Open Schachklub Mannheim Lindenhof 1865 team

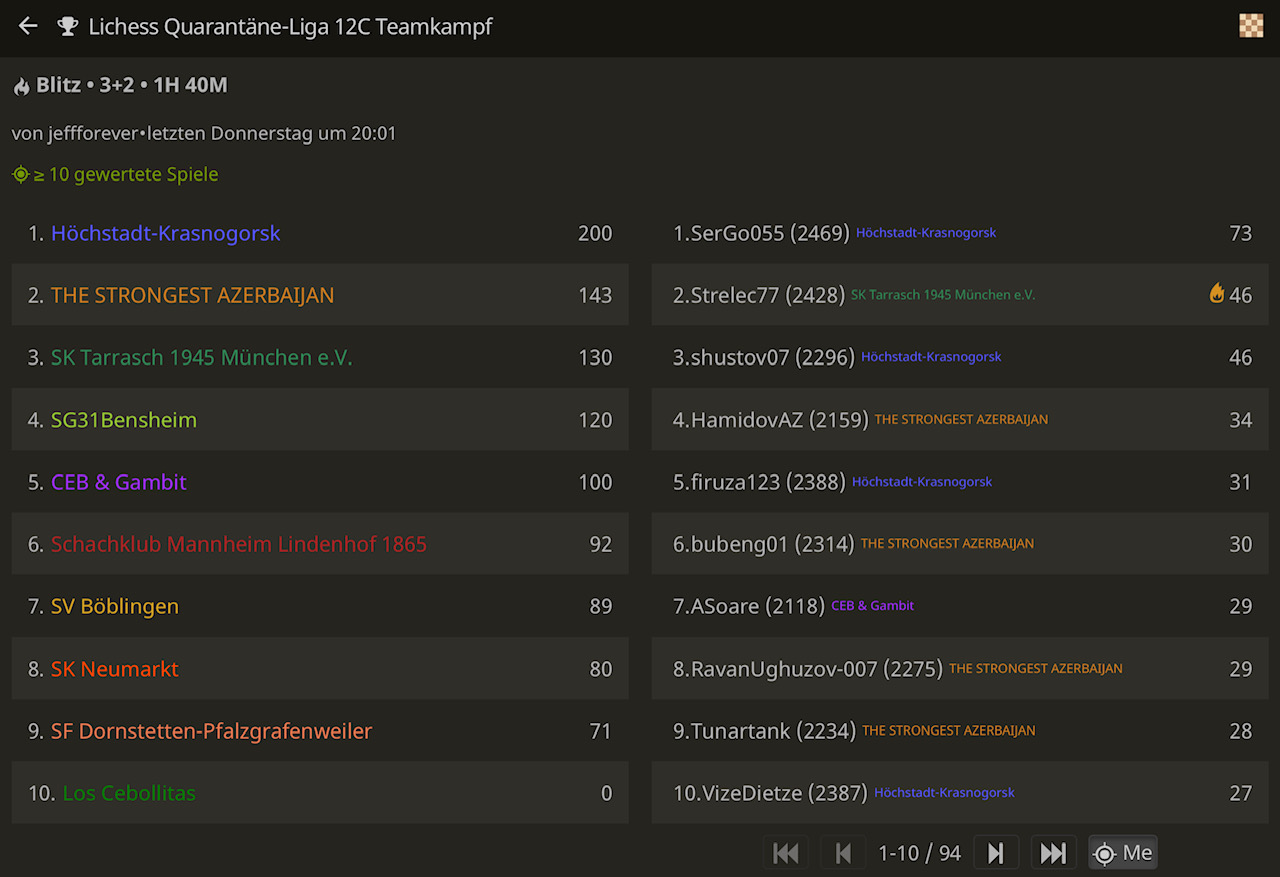(320, 544)
